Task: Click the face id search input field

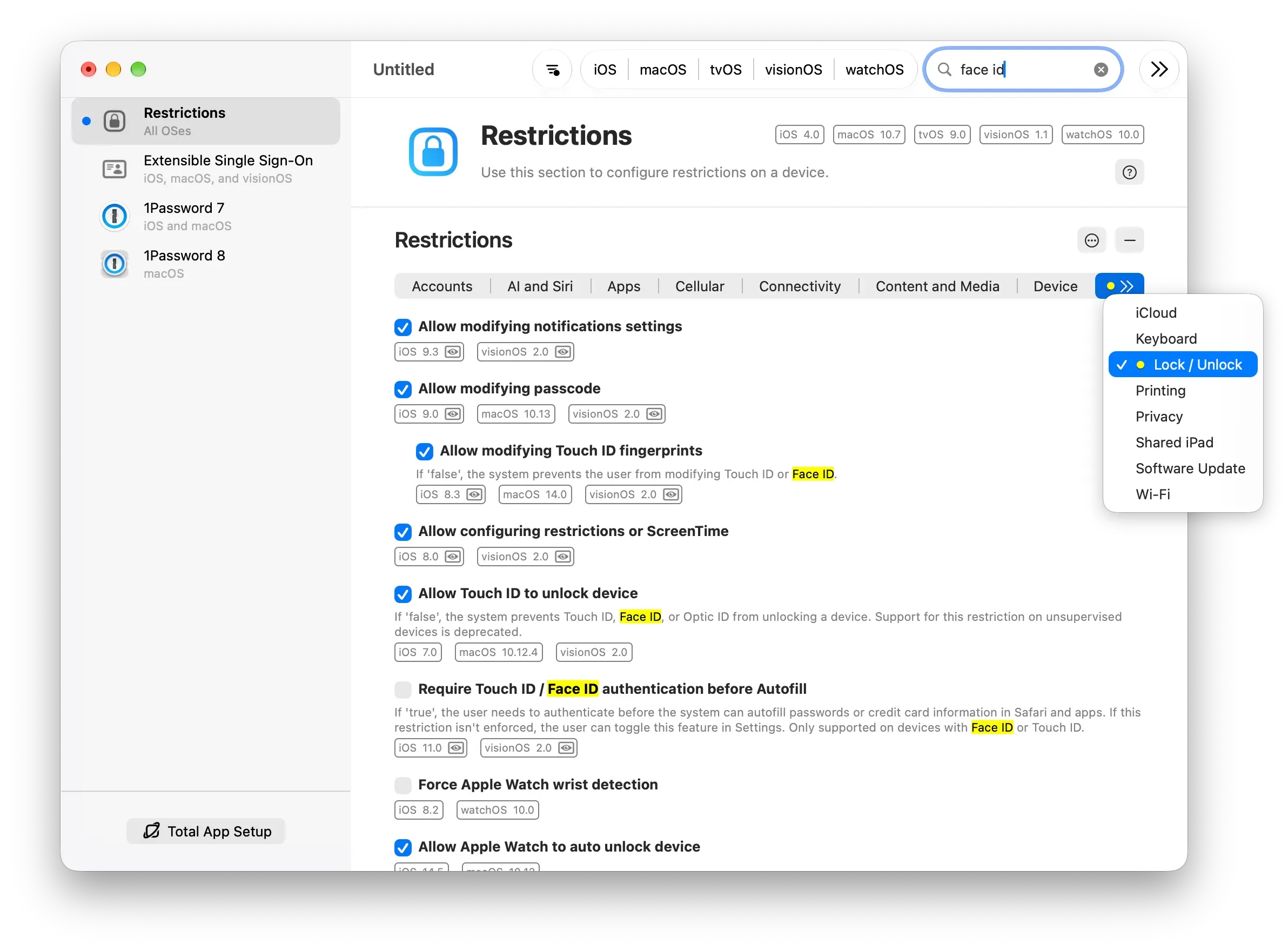Action: pos(1022,70)
